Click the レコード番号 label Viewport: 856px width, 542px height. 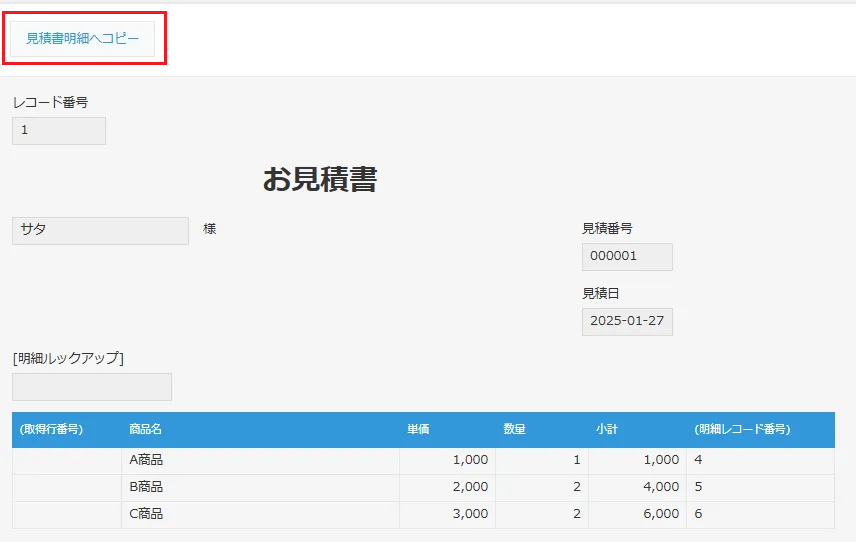point(50,103)
